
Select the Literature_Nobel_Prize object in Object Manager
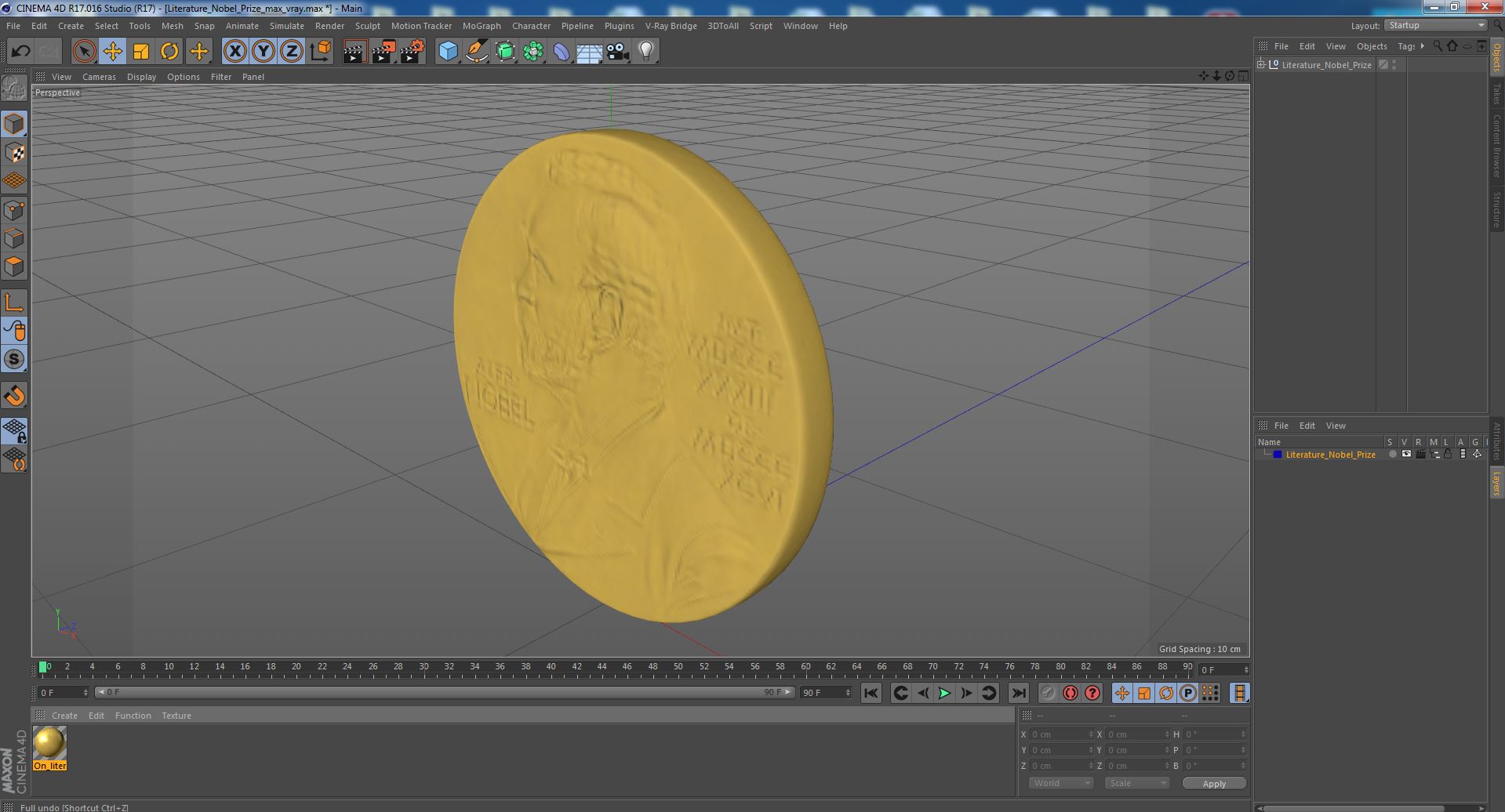[1326, 65]
